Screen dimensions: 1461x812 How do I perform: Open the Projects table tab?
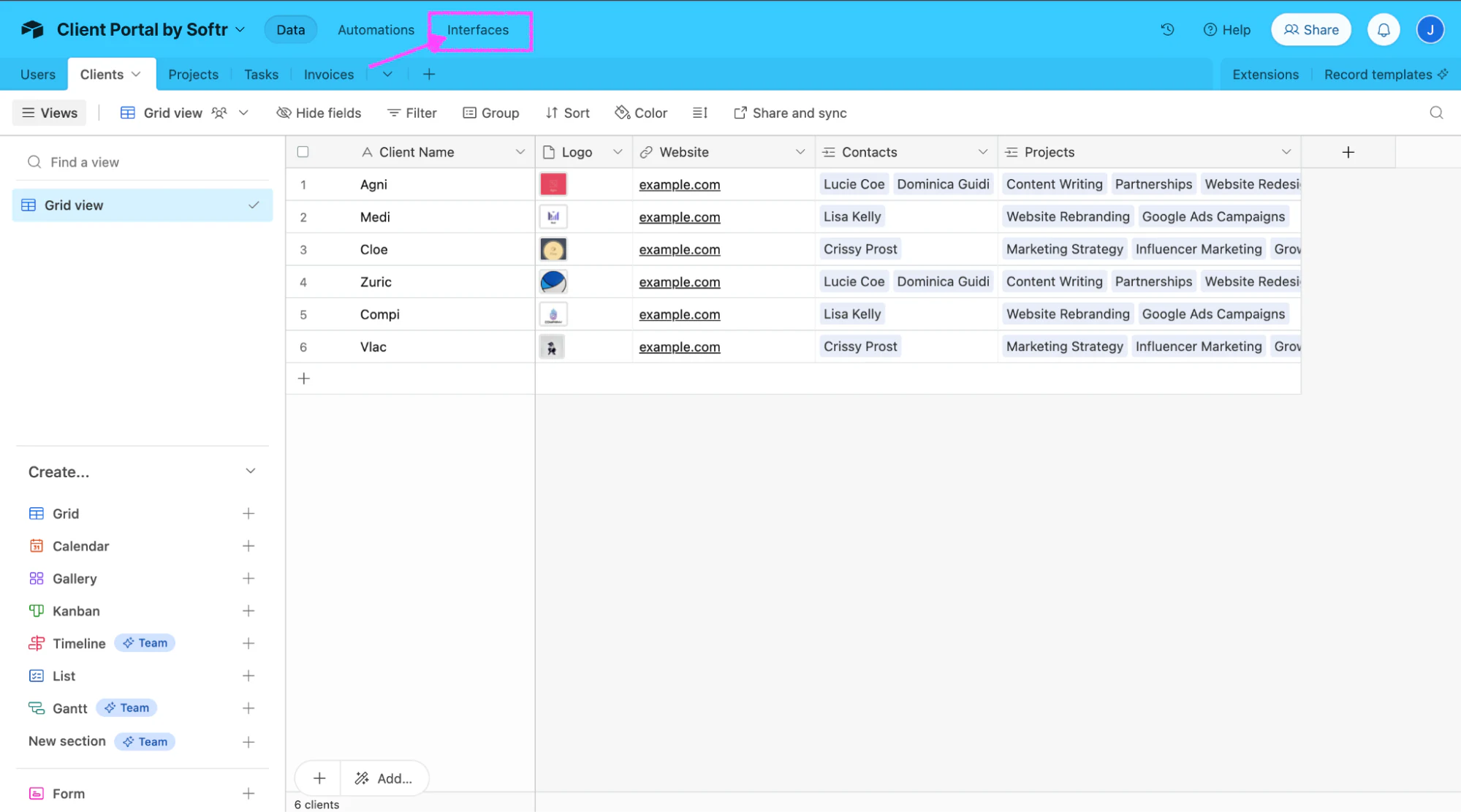[x=193, y=75]
